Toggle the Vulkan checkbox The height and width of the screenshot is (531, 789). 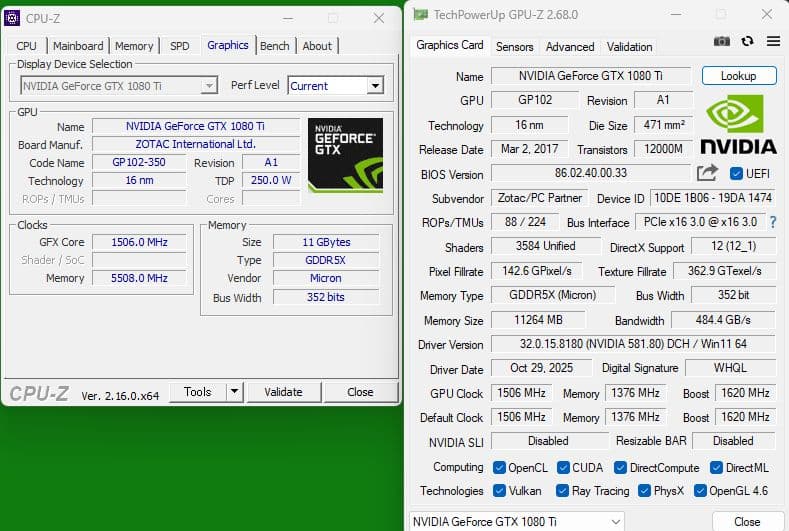[x=499, y=490]
